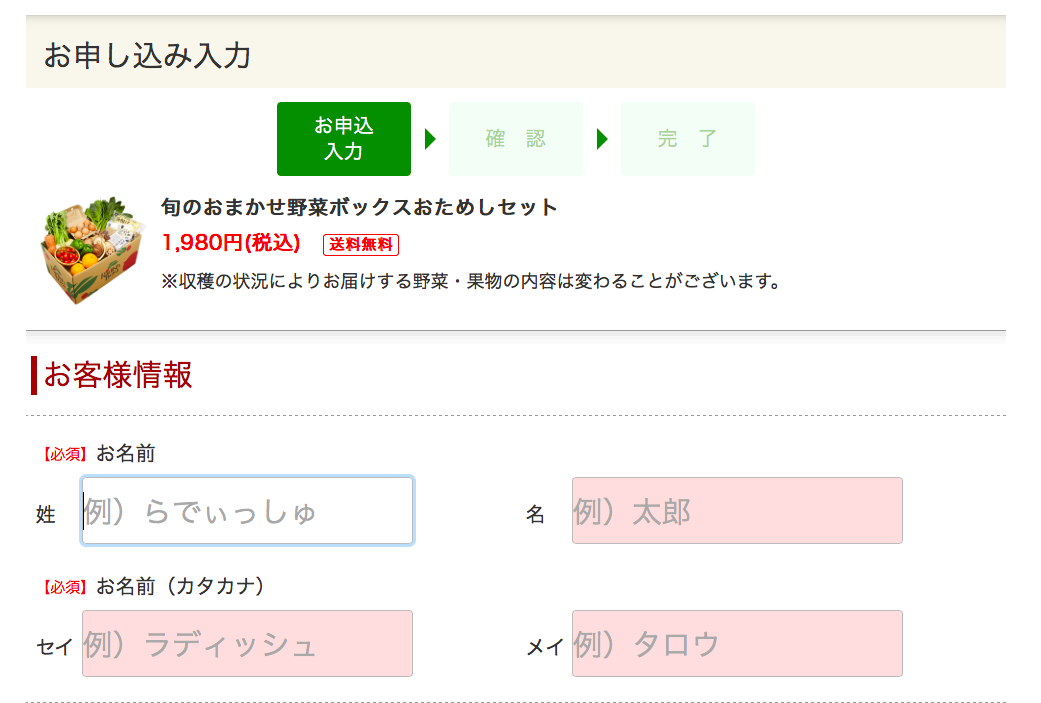
Task: Click the お申し込み入力 page heading
Action: click(x=147, y=55)
